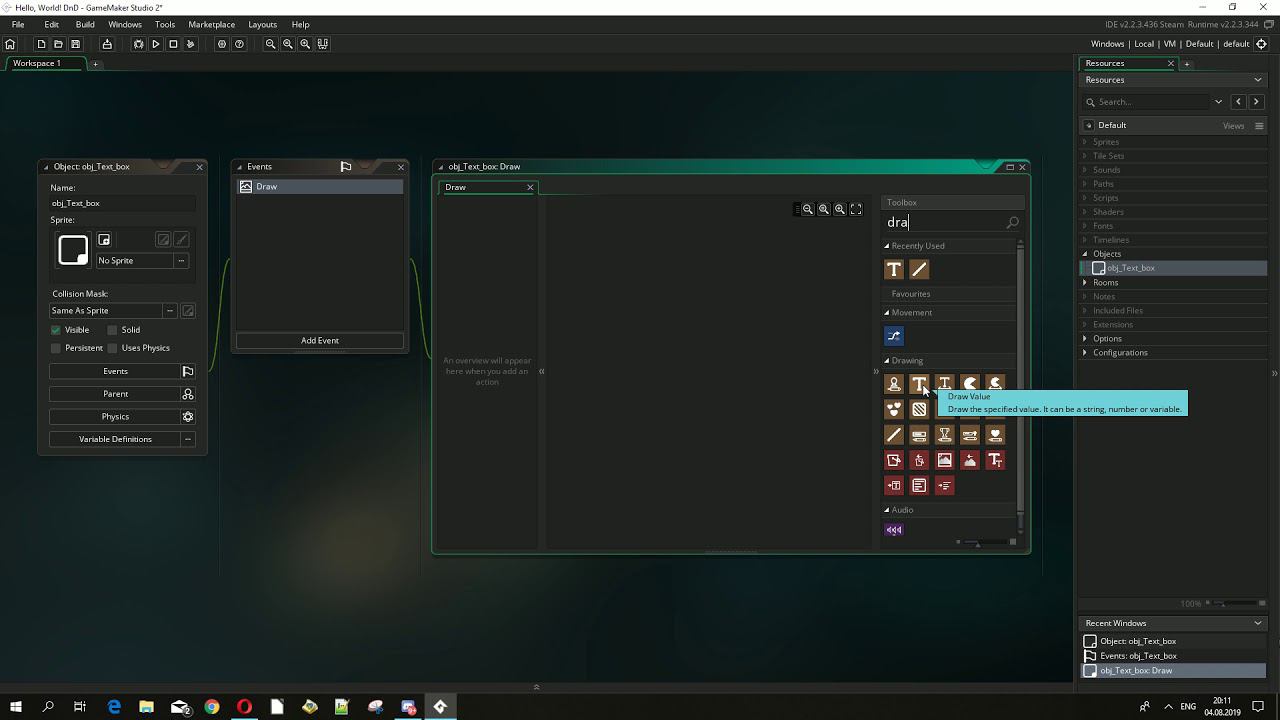
Task: Open the Layouts menu
Action: tap(263, 24)
